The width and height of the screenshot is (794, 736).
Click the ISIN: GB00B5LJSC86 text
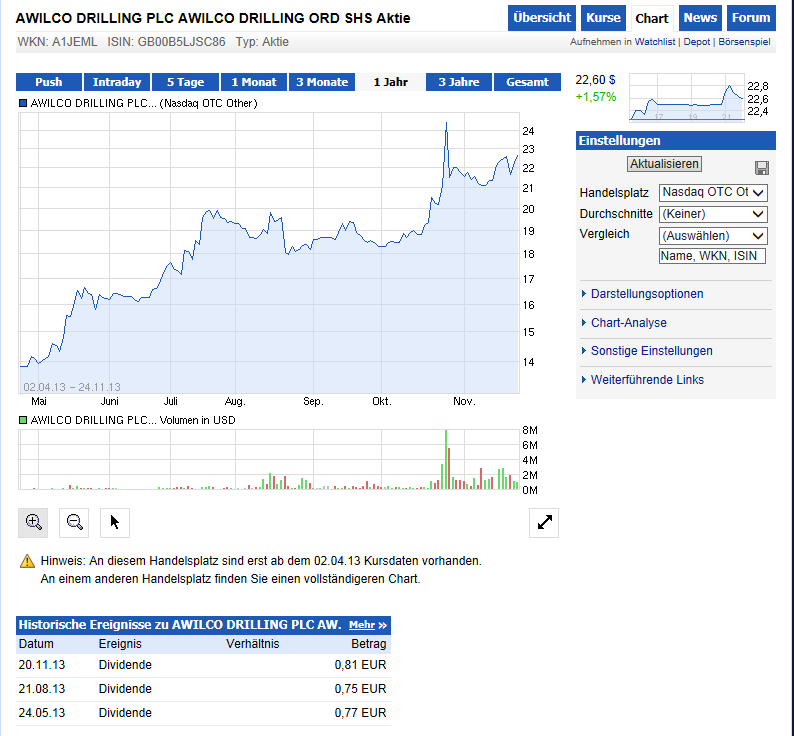click(166, 42)
